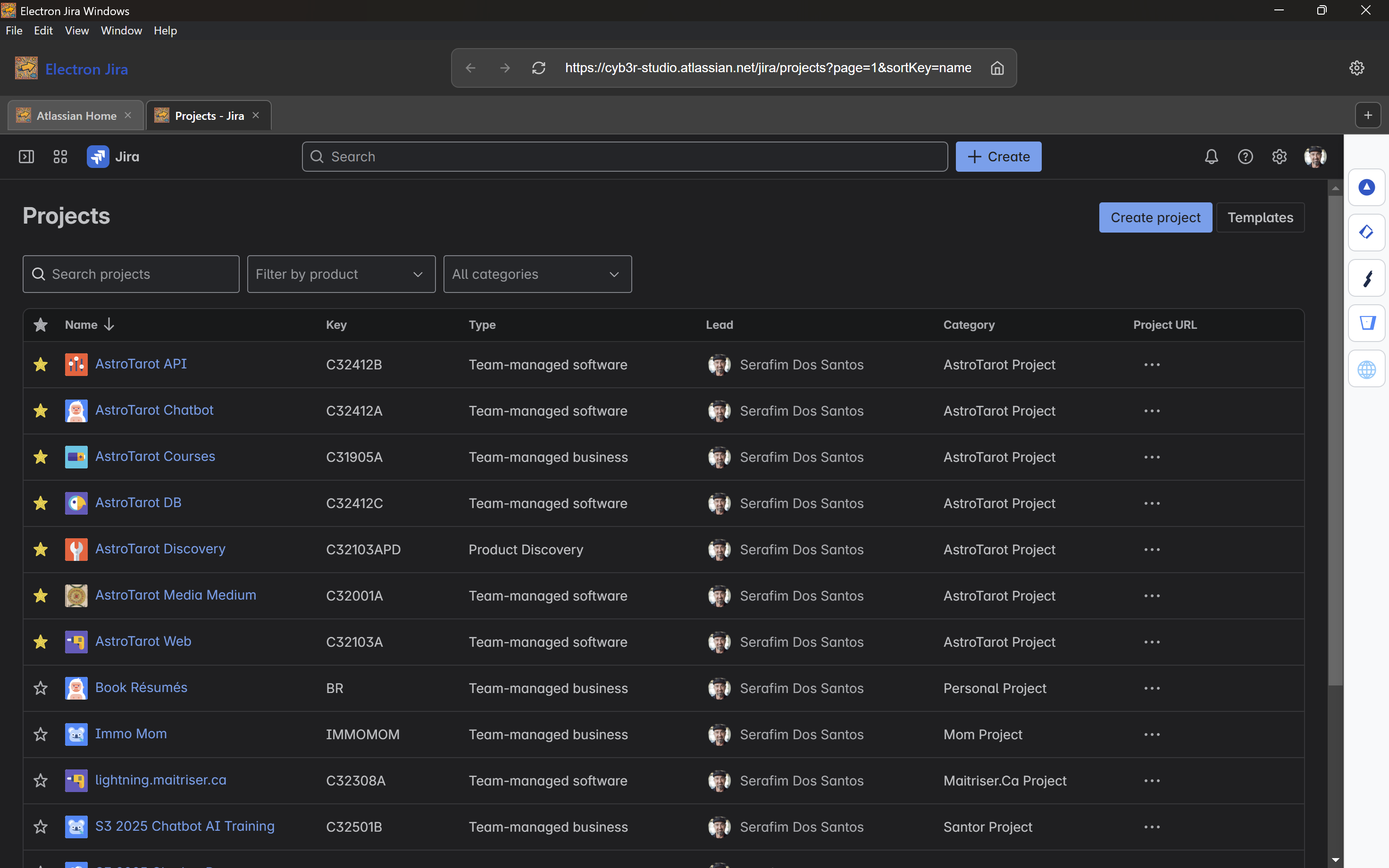The image size is (1389, 868).
Task: Click the URL address bar
Action: [768, 68]
